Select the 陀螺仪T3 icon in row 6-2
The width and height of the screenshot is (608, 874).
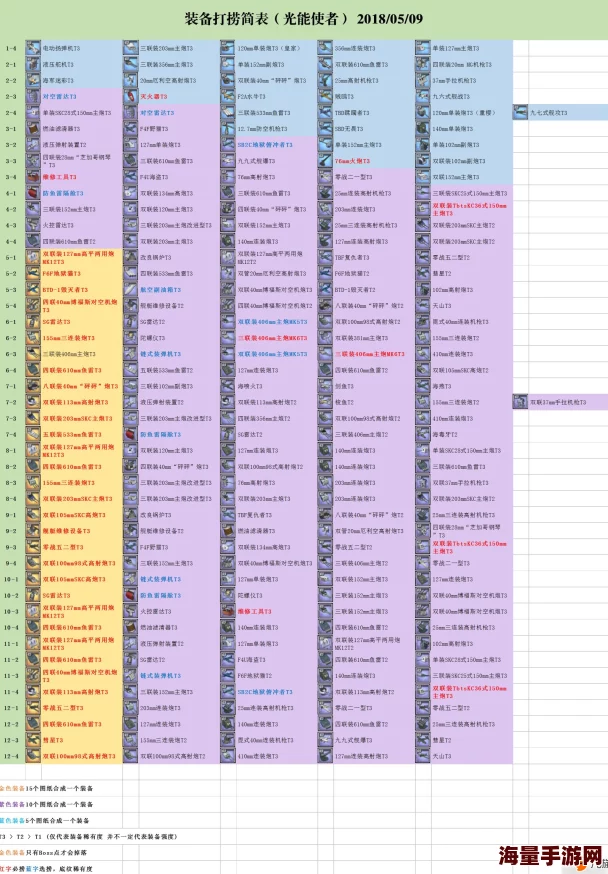click(x=130, y=338)
